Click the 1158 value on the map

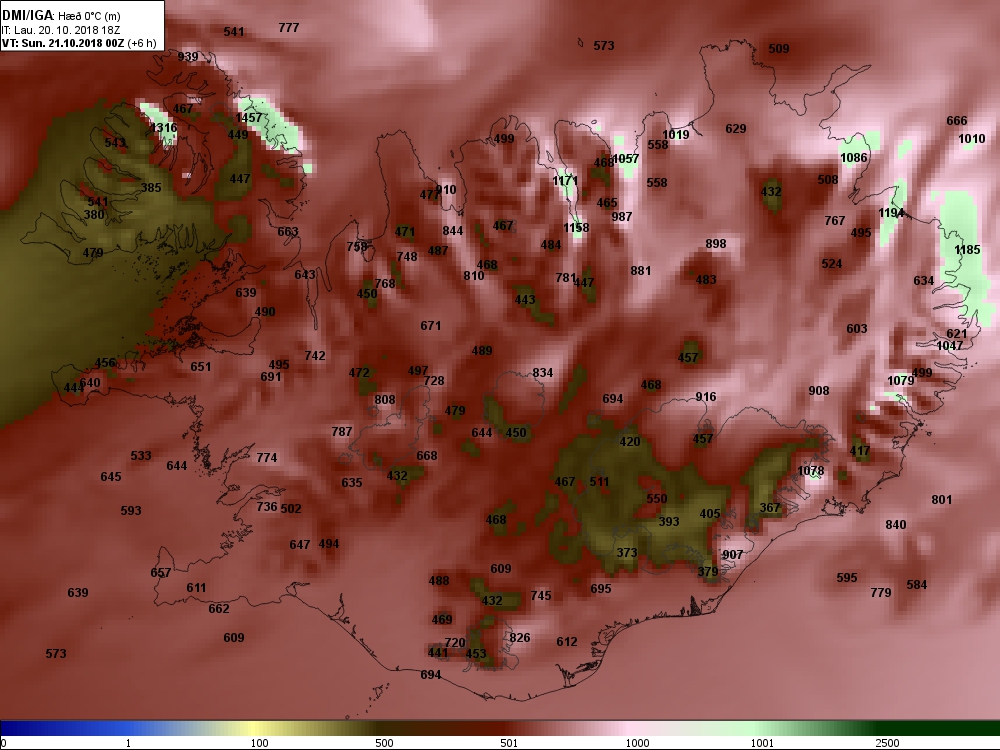tap(576, 228)
